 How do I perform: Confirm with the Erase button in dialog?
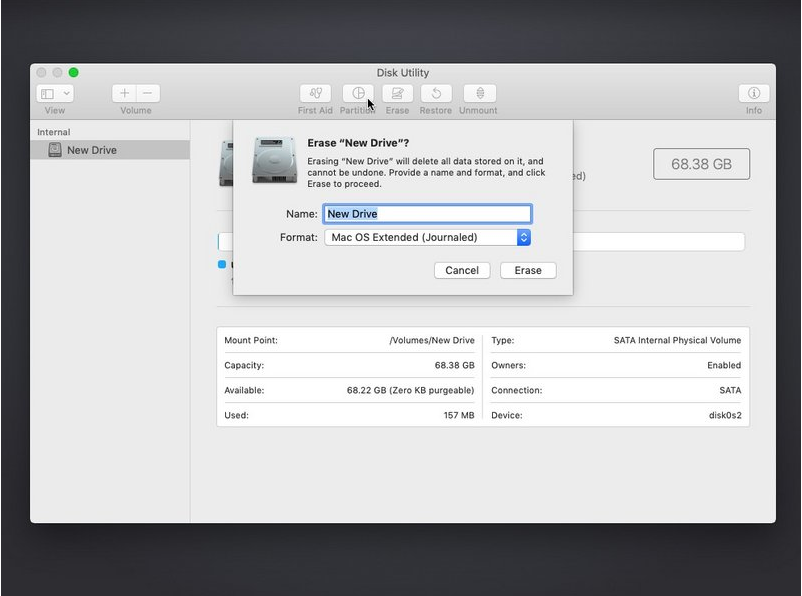pos(527,270)
